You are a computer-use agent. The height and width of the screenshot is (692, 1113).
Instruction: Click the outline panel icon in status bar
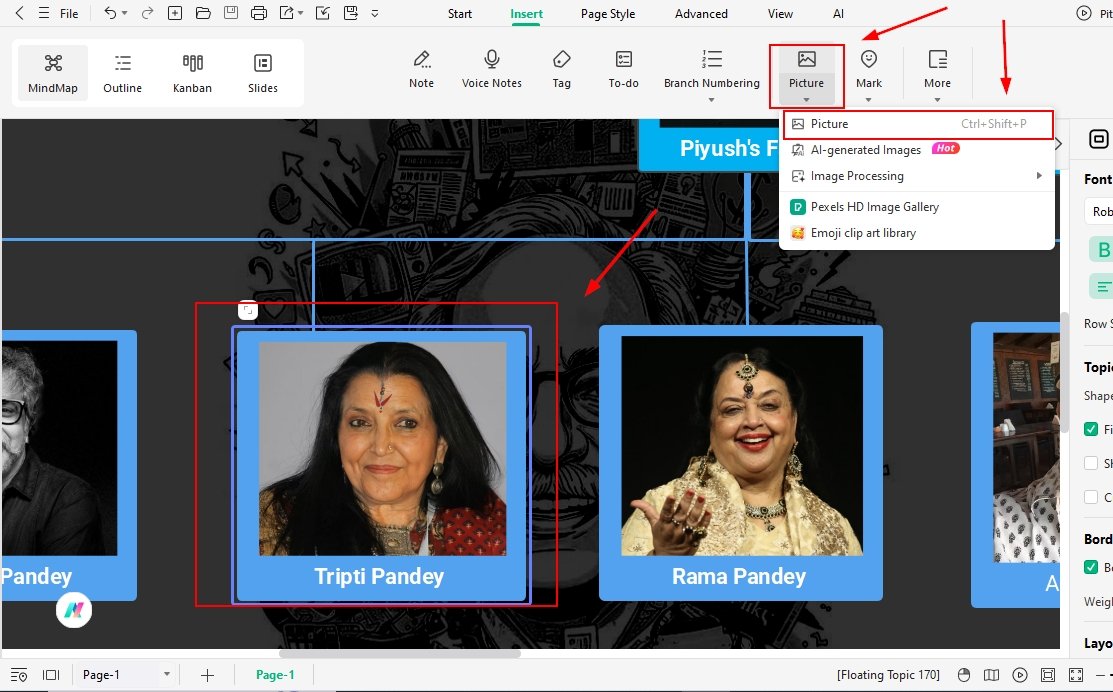click(19, 675)
